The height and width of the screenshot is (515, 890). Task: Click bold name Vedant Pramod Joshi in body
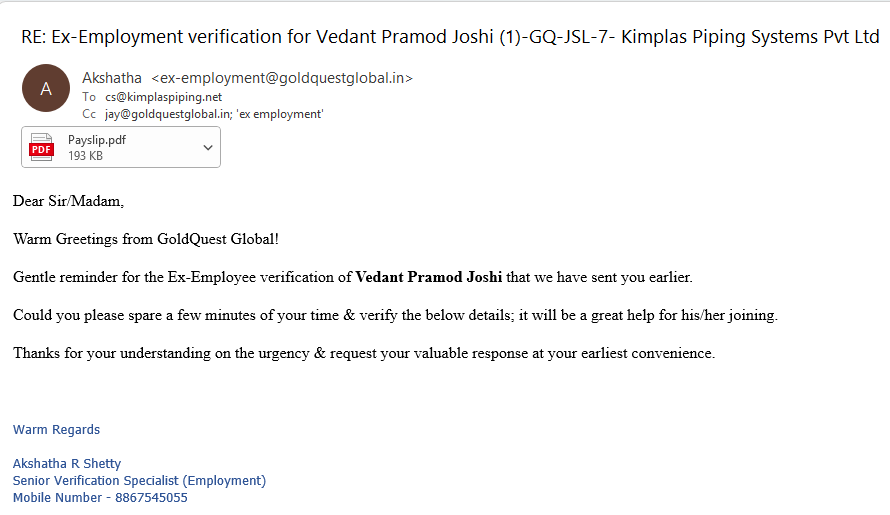(429, 277)
